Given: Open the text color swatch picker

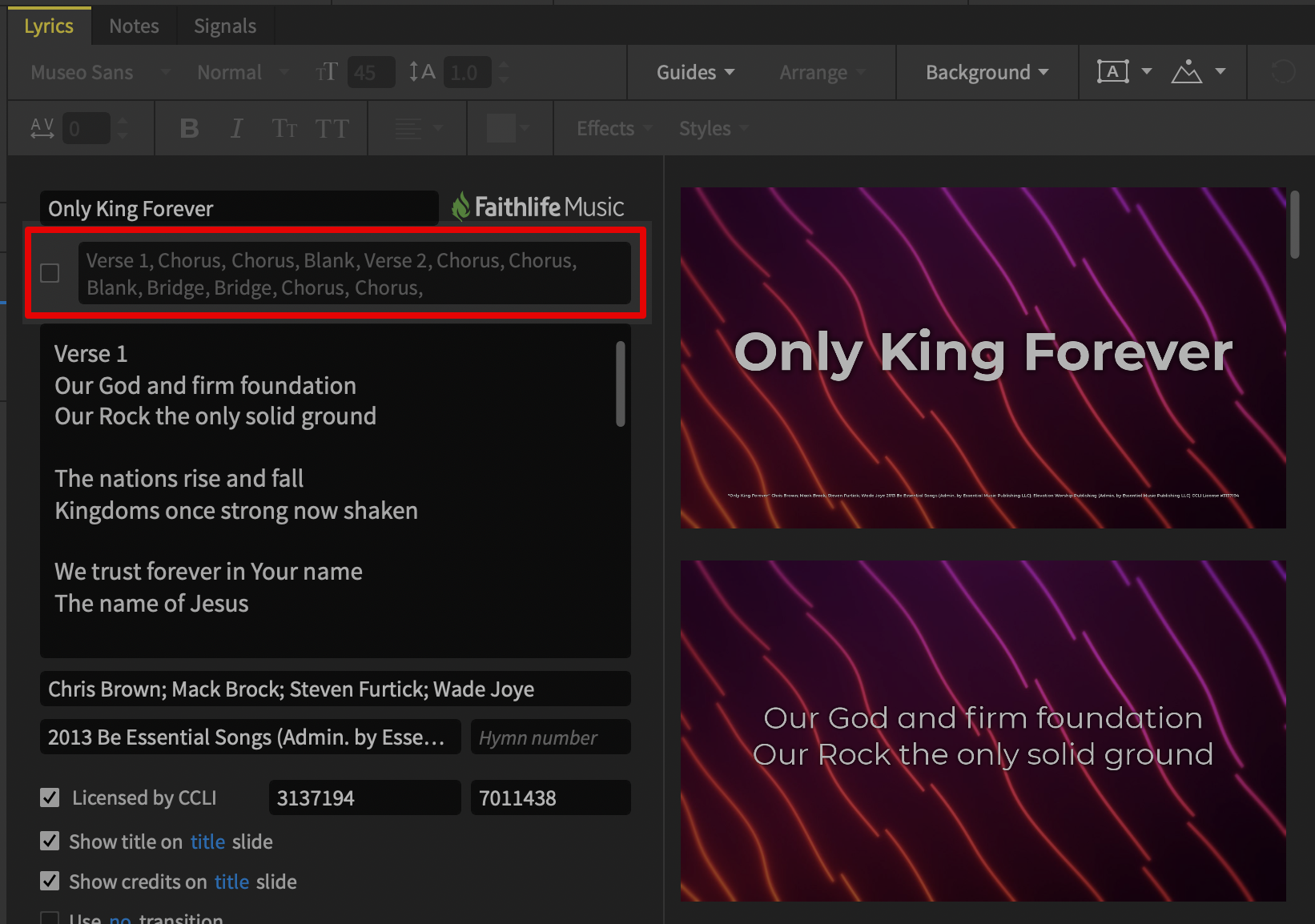Looking at the screenshot, I should click(508, 128).
